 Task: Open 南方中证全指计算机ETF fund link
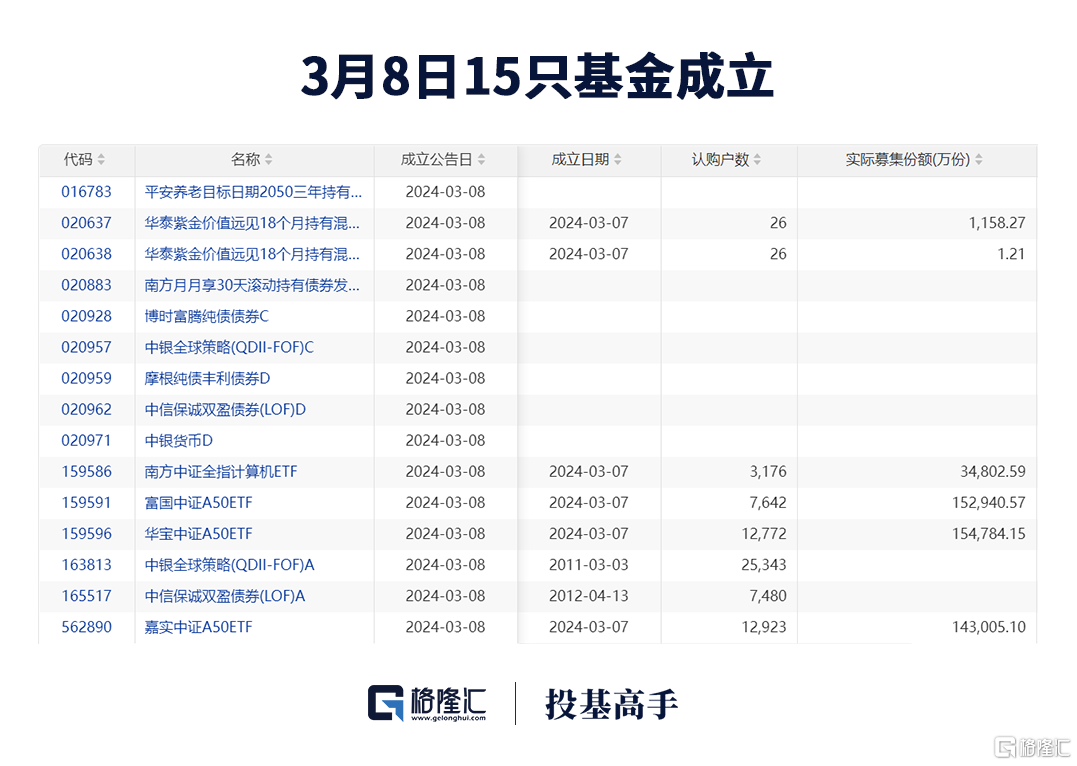coord(220,471)
